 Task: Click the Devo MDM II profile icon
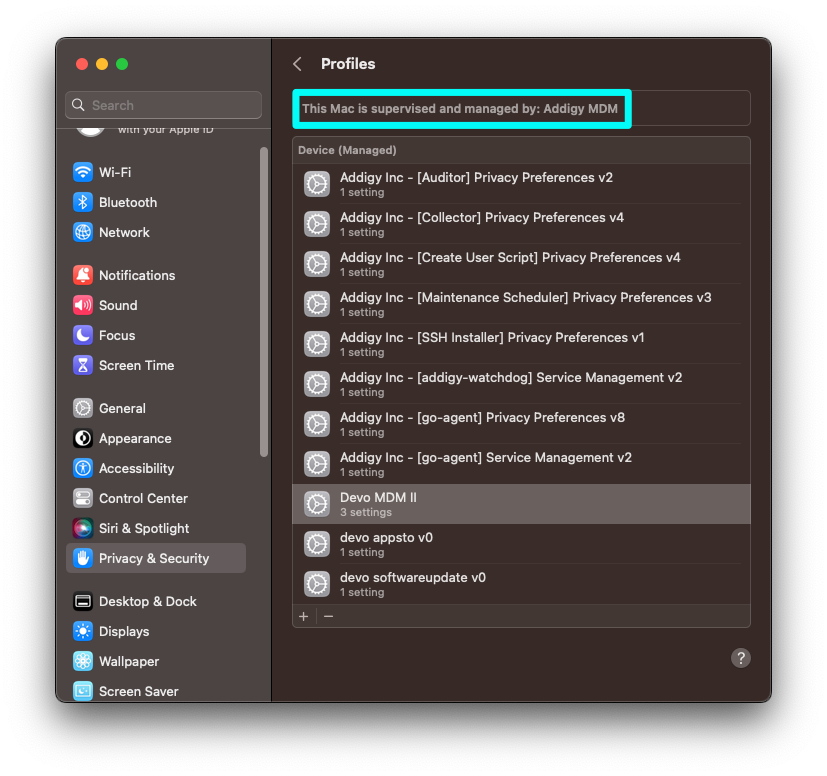click(317, 504)
